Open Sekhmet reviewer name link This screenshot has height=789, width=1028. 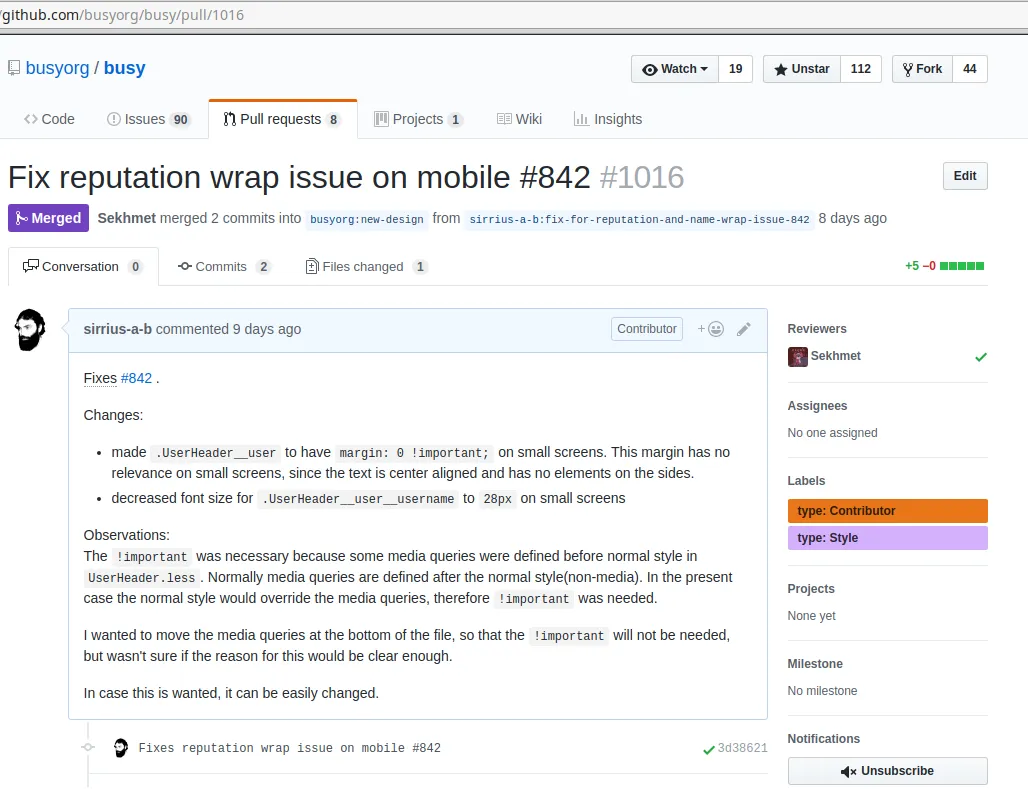835,356
